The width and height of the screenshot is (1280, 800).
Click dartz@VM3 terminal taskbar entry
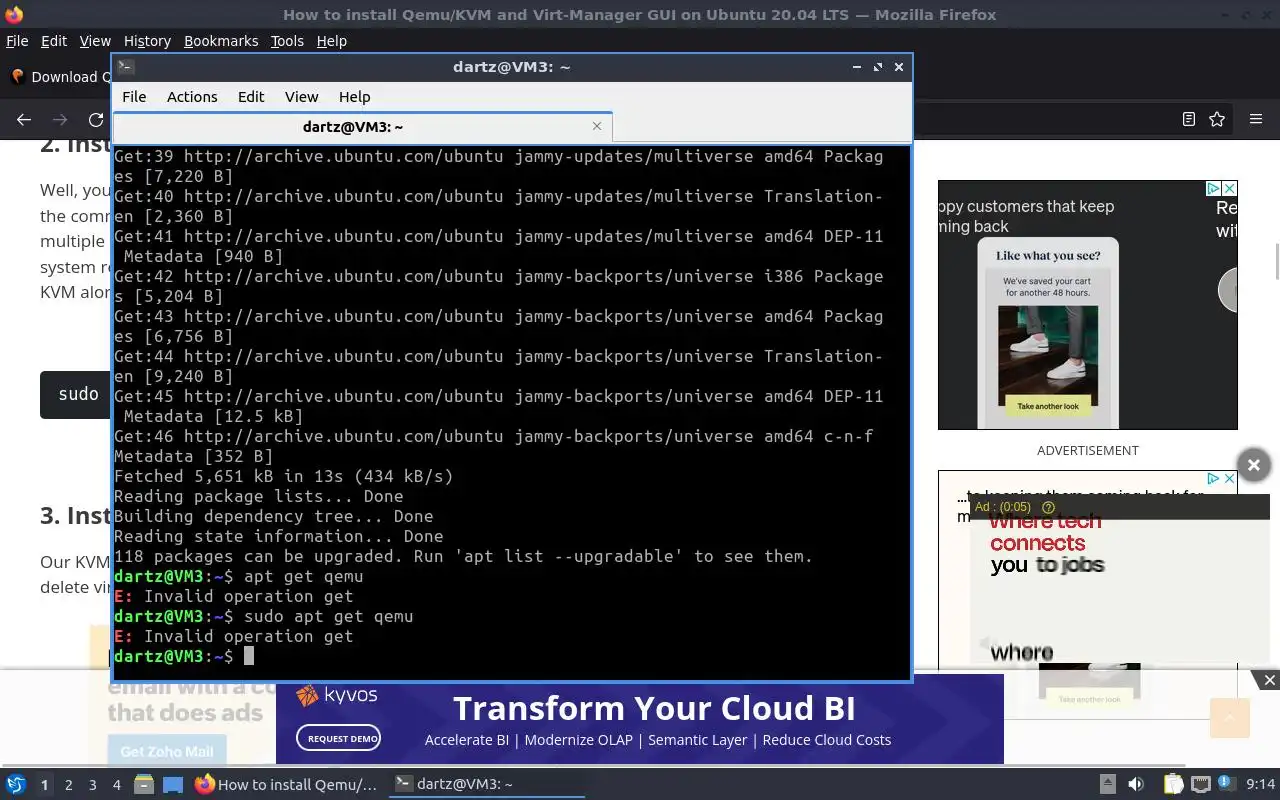coord(486,785)
